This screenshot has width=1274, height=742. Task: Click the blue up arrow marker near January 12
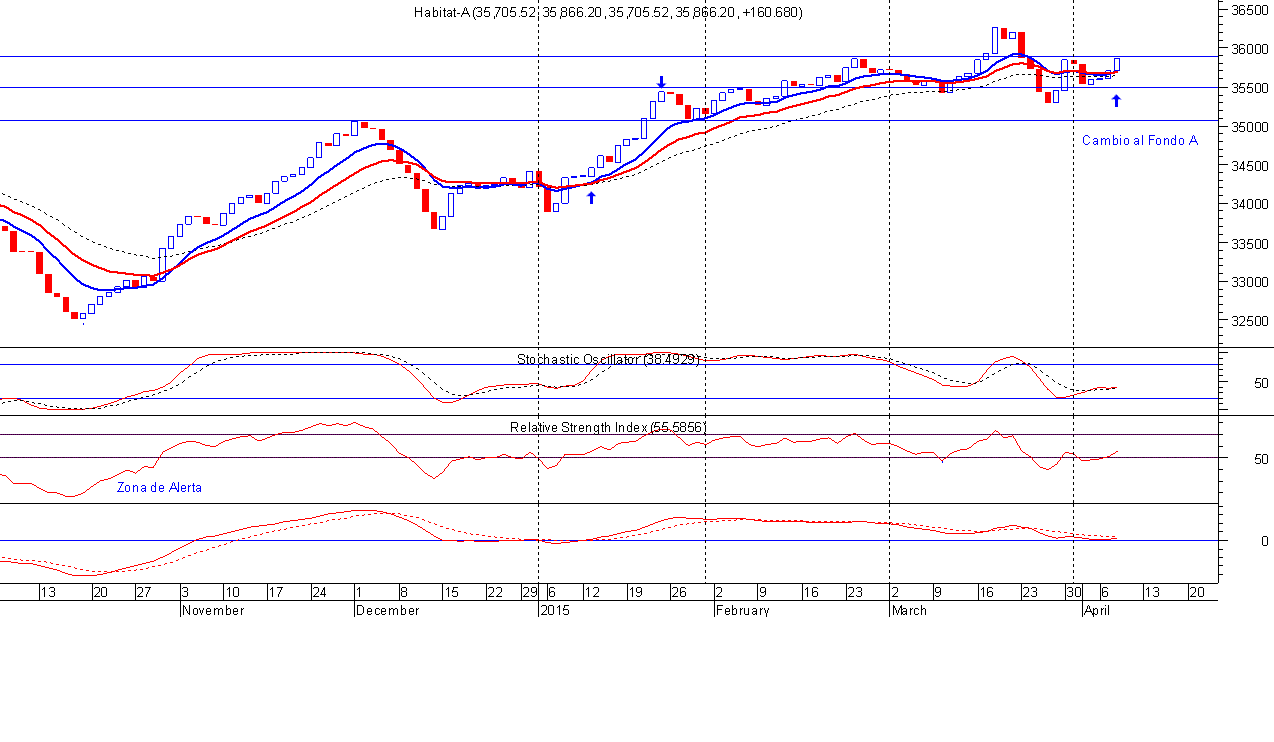coord(591,198)
